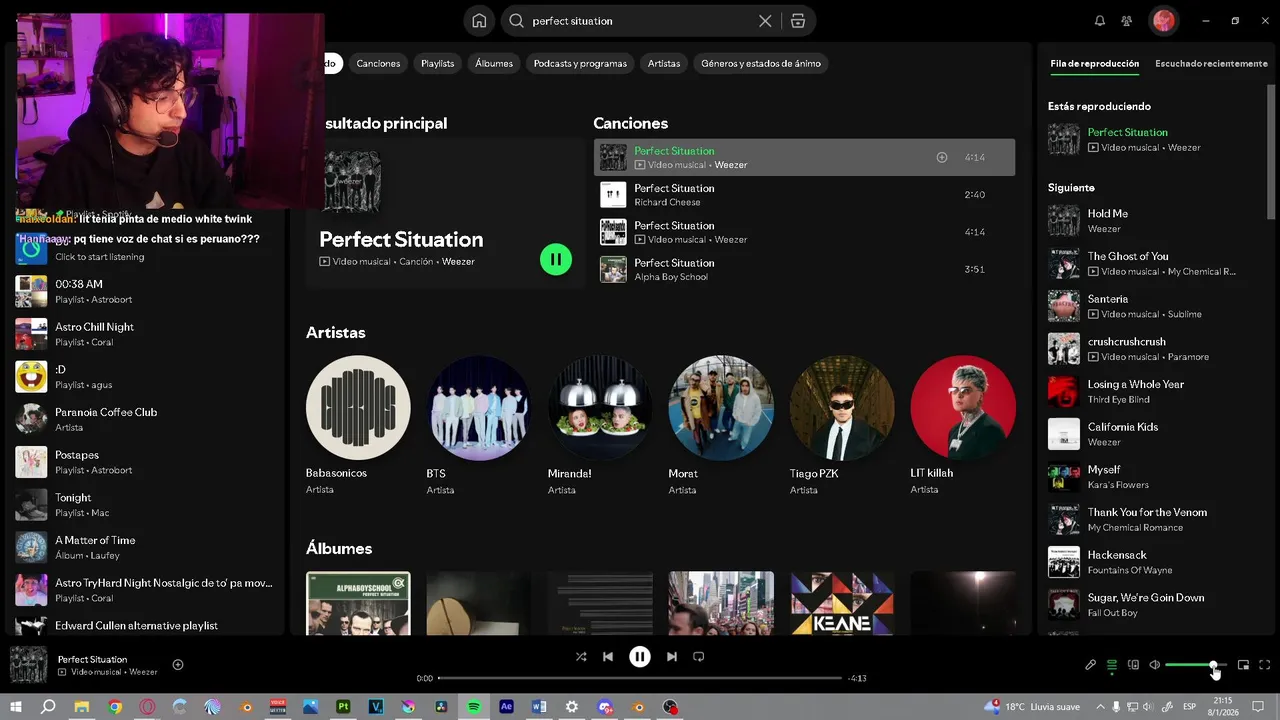Image resolution: width=1280 pixels, height=720 pixels.
Task: Skip to previous track
Action: tap(608, 657)
